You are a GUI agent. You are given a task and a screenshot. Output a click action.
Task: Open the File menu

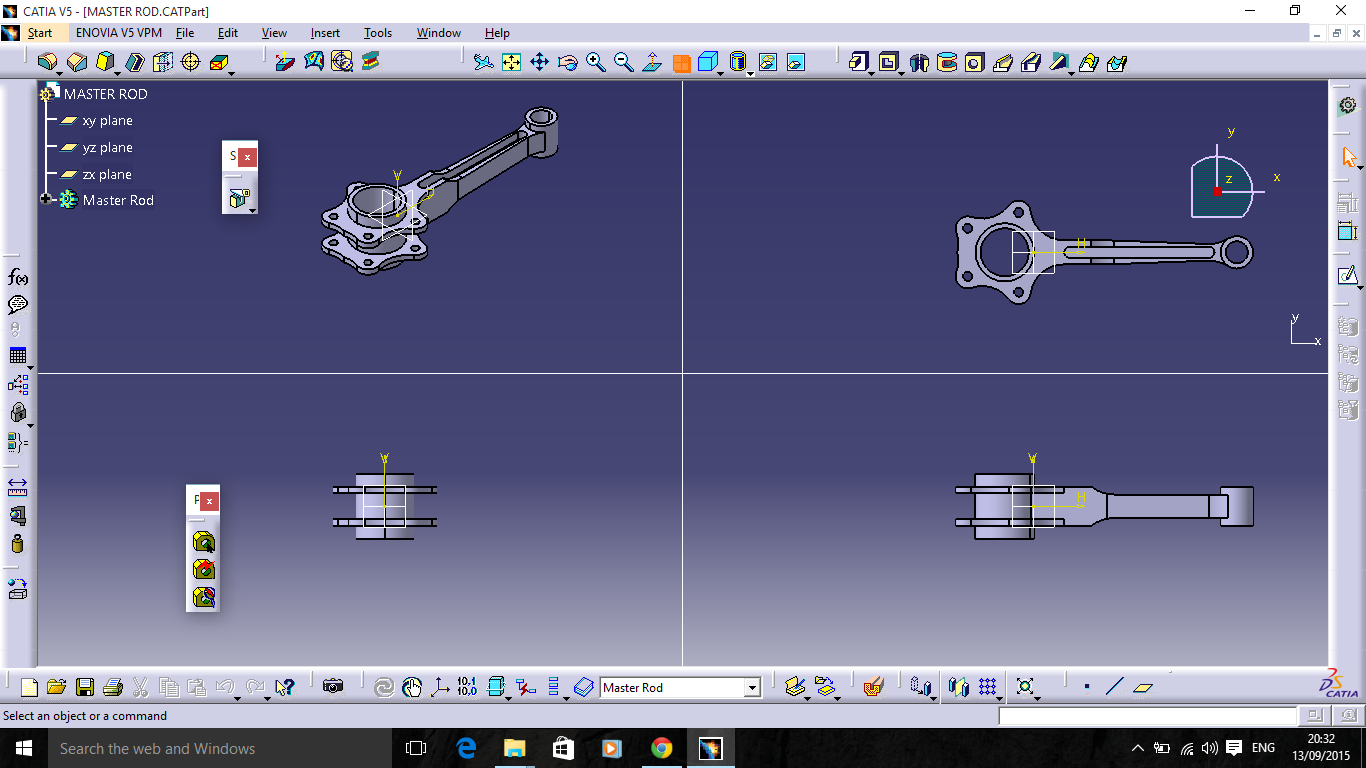point(185,33)
